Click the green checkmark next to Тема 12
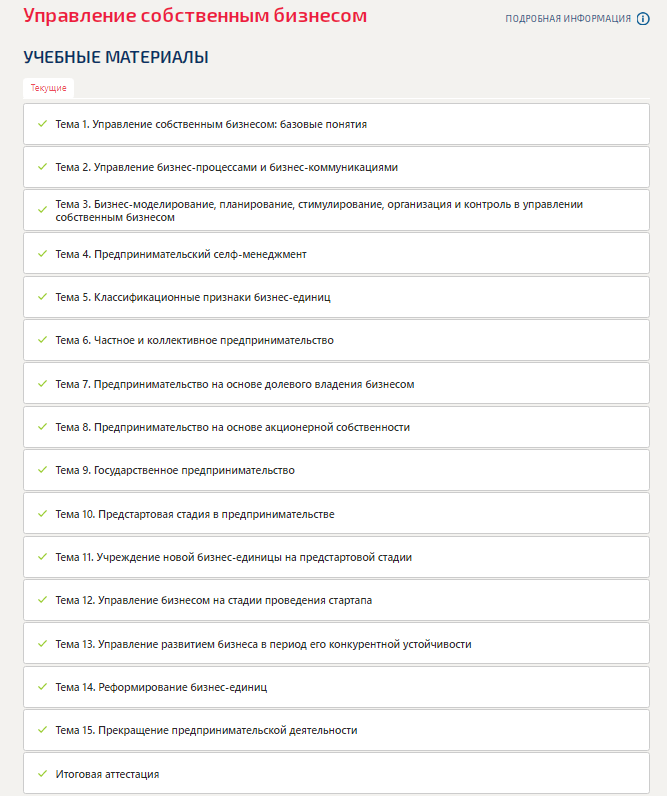The image size is (667, 796). 43,600
